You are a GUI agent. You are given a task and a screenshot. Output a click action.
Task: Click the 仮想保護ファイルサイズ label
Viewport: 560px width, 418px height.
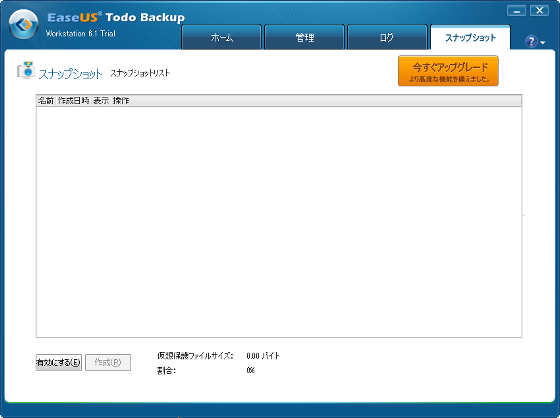point(195,356)
